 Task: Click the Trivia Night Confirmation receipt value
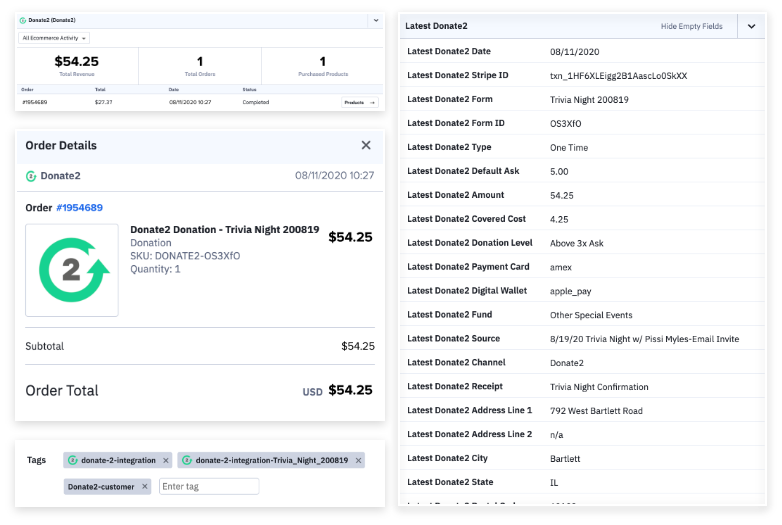point(599,387)
